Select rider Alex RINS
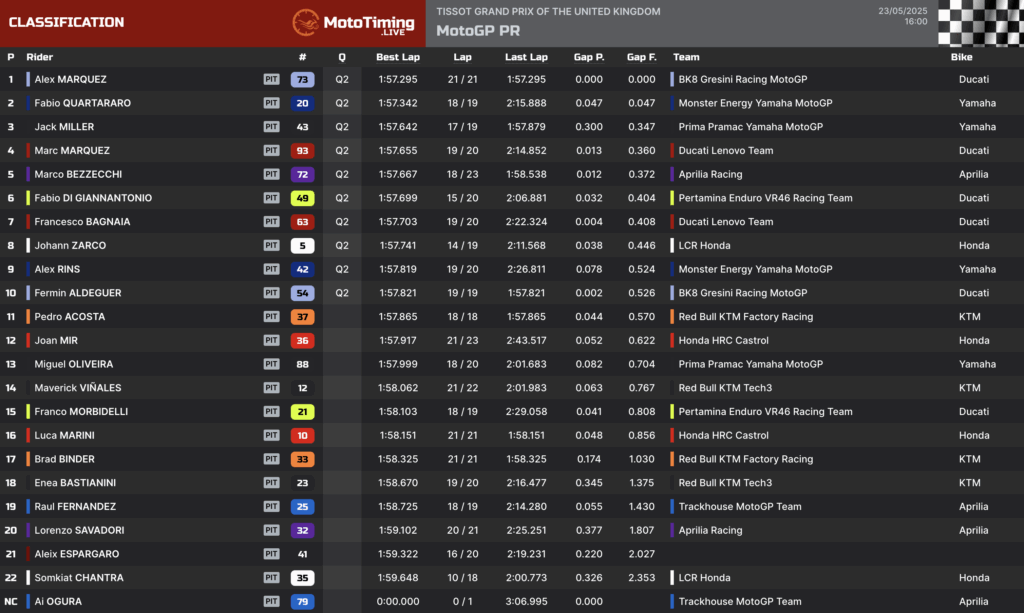1024x613 pixels. pyautogui.click(x=57, y=269)
